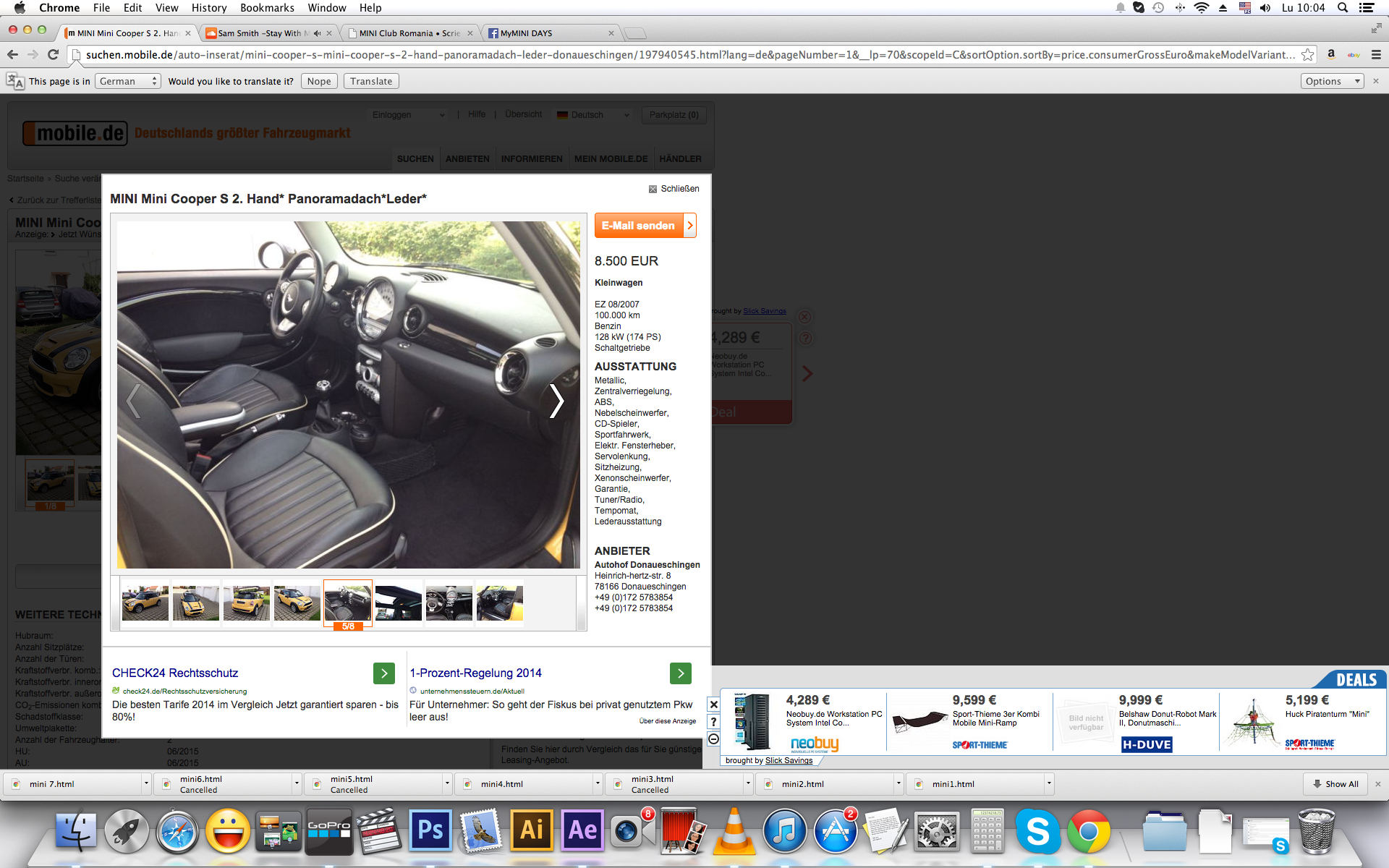Open the Chrome hamburger menu

[1376, 55]
